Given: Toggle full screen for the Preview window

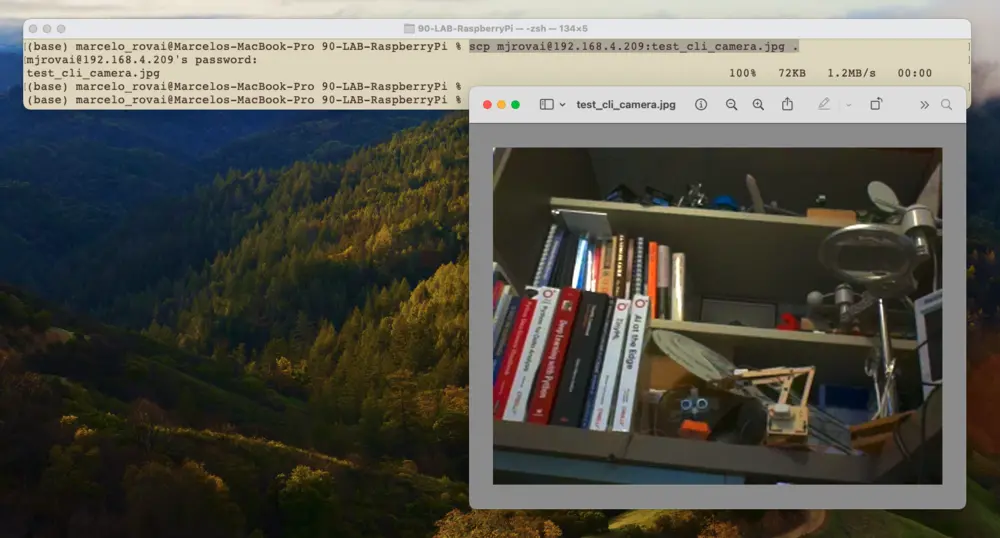Looking at the screenshot, I should tap(515, 104).
